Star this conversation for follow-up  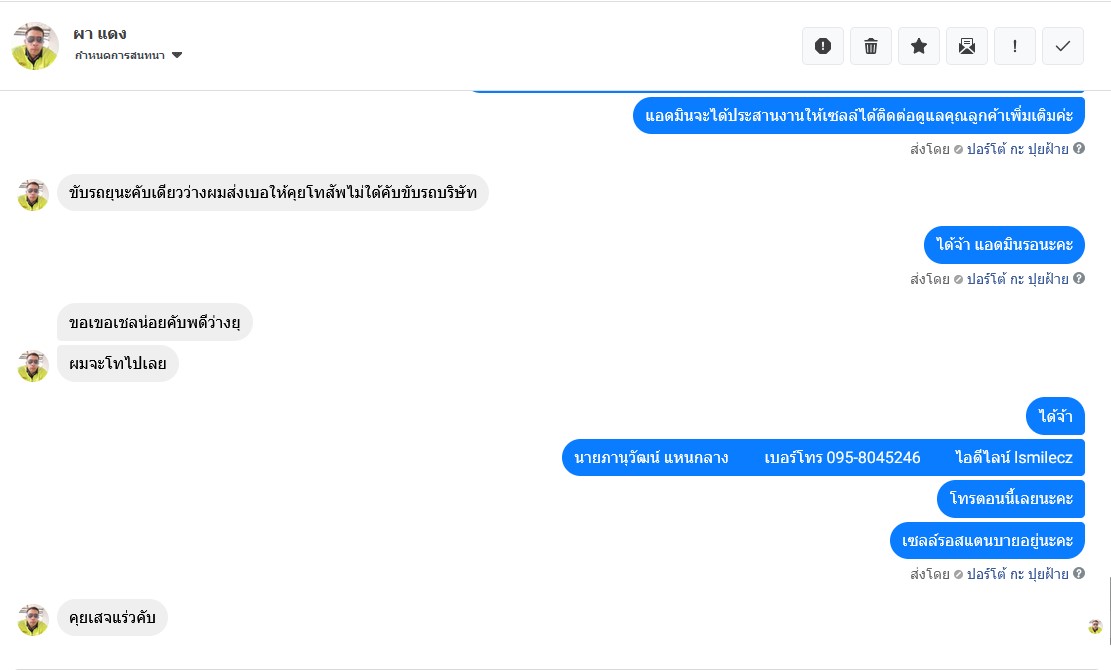click(919, 46)
